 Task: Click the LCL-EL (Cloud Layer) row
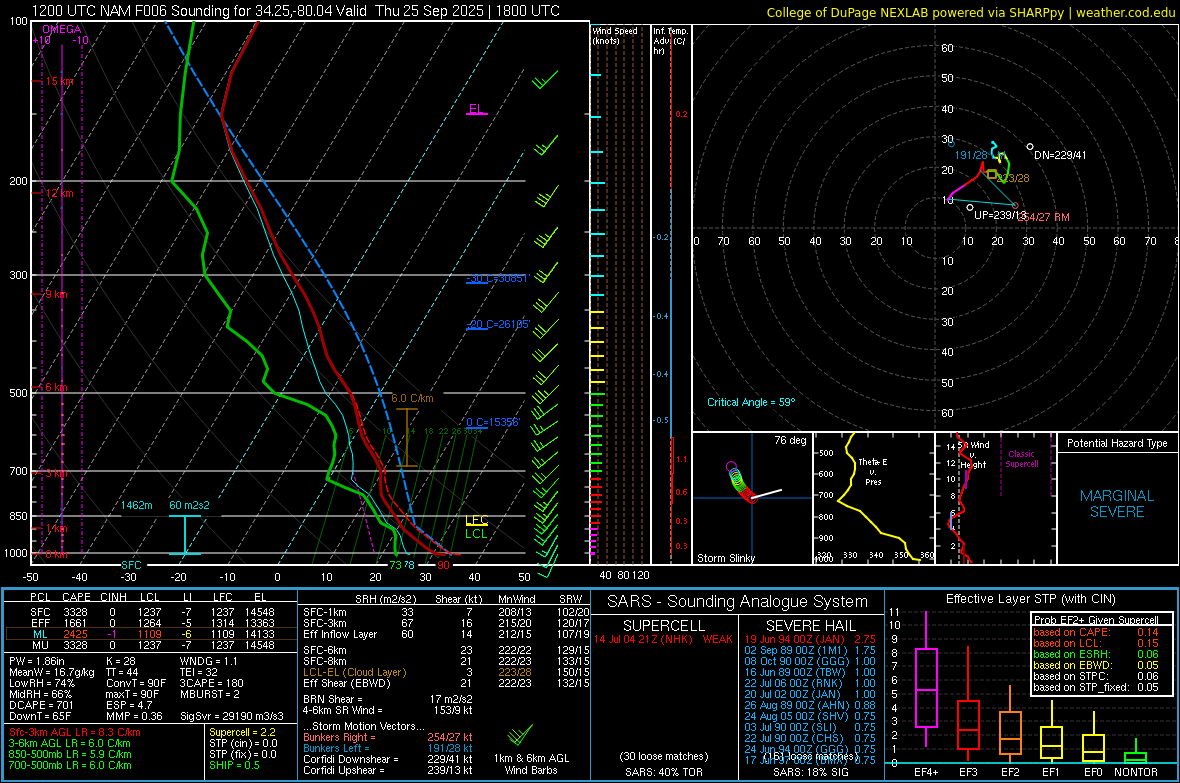pyautogui.click(x=446, y=672)
